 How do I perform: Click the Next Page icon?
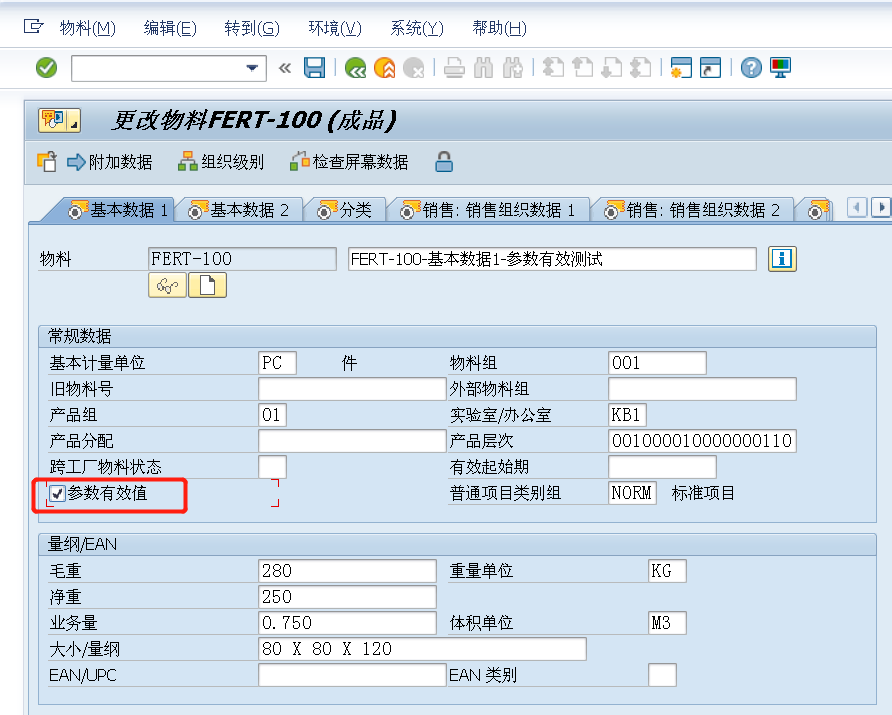612,68
